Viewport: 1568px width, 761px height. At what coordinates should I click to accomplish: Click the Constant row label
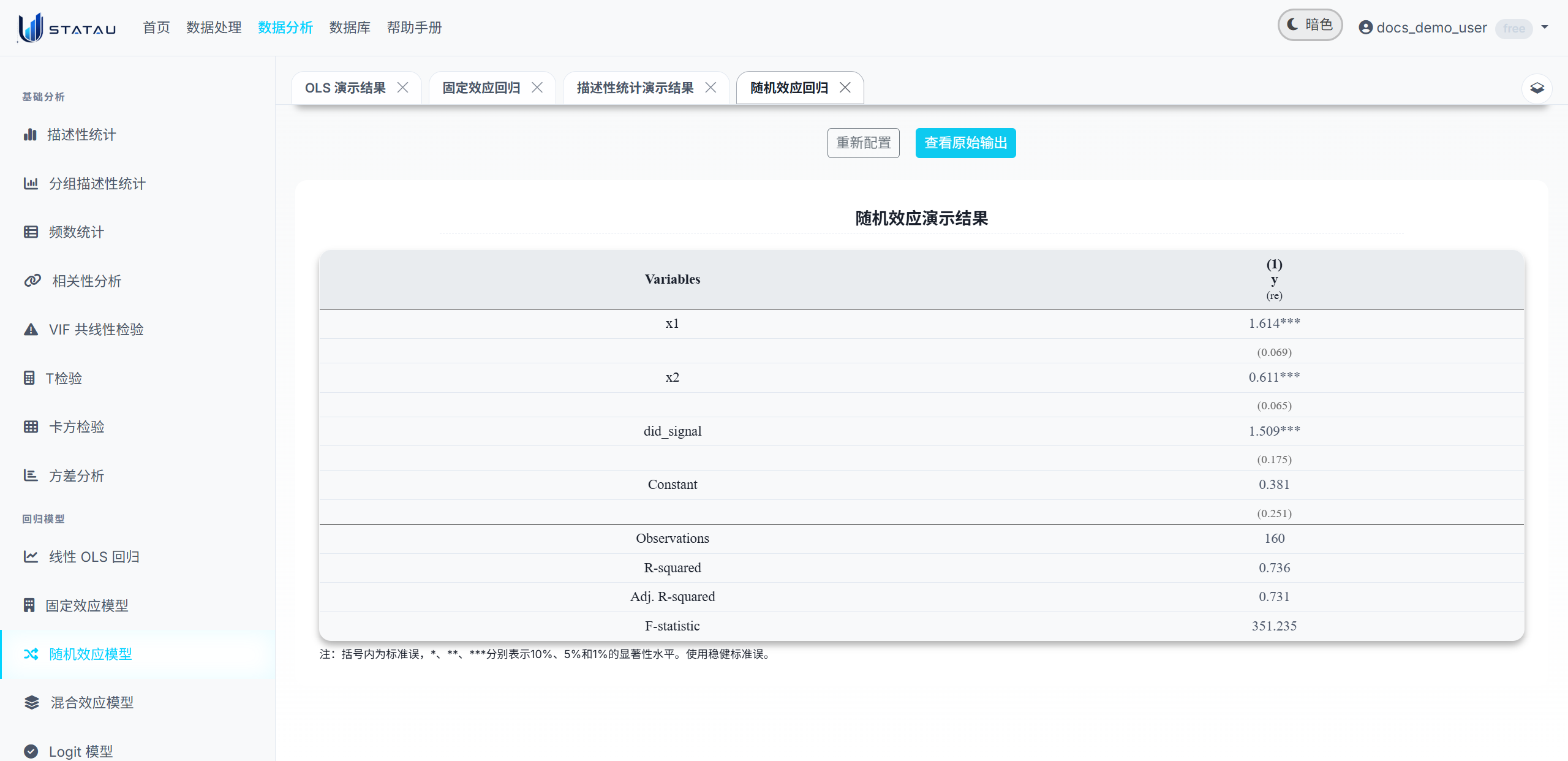(x=672, y=484)
